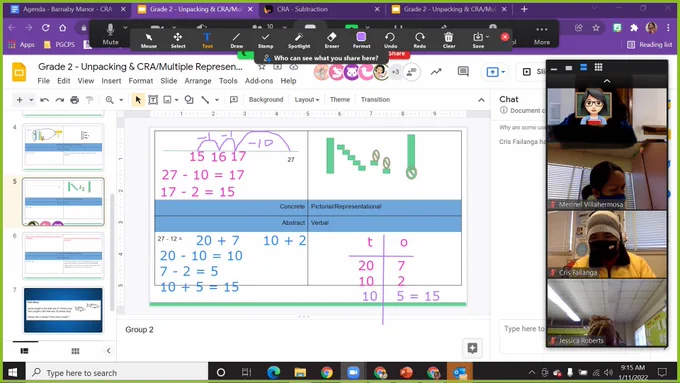This screenshot has height=383, width=680.
Task: Print the presentation
Action: (75, 100)
